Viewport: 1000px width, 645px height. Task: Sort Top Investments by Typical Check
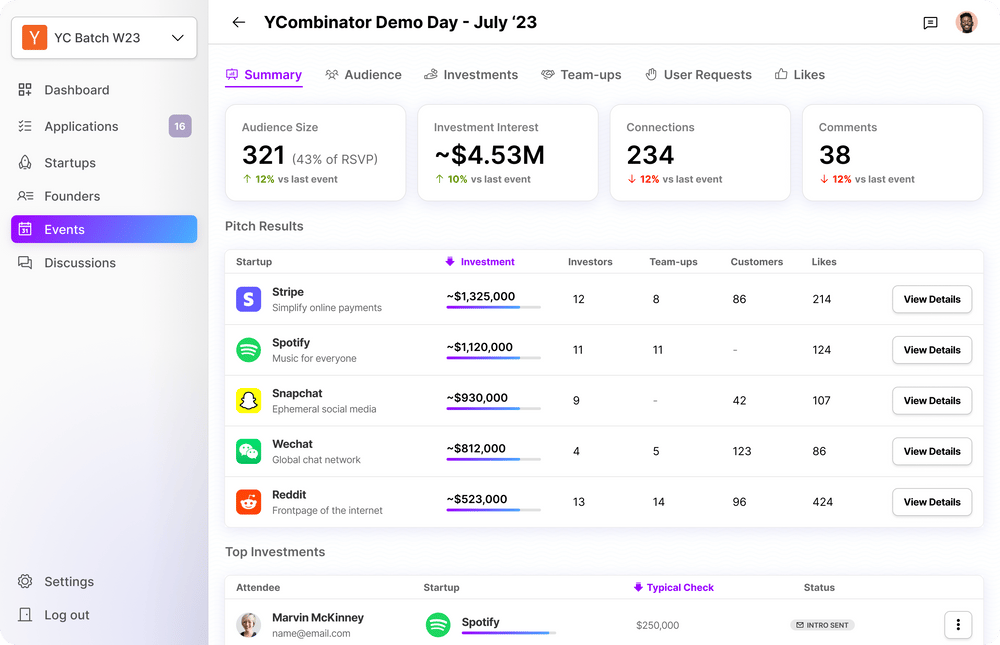tap(673, 588)
